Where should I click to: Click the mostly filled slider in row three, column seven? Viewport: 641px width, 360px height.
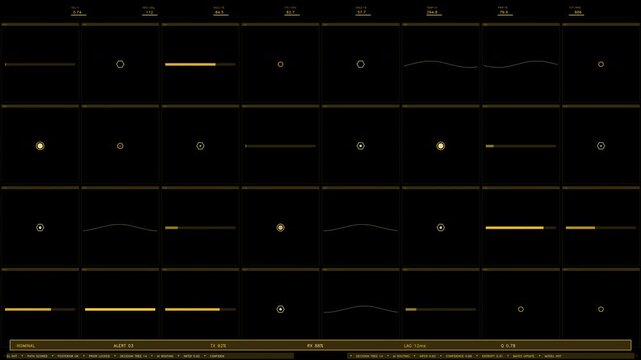[521, 228]
